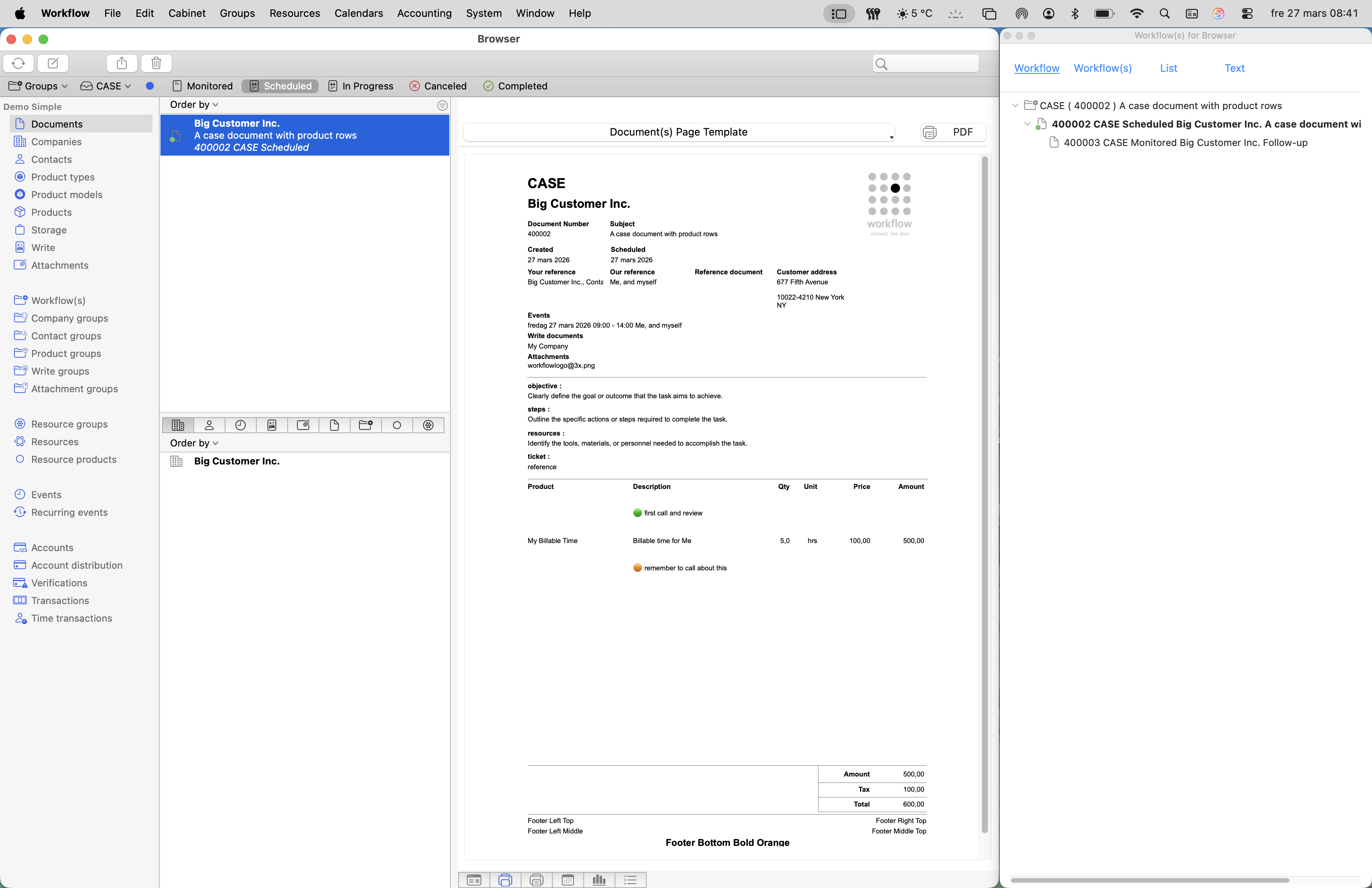Open the calendar view icon at bottom
The image size is (1372, 888).
click(x=568, y=880)
